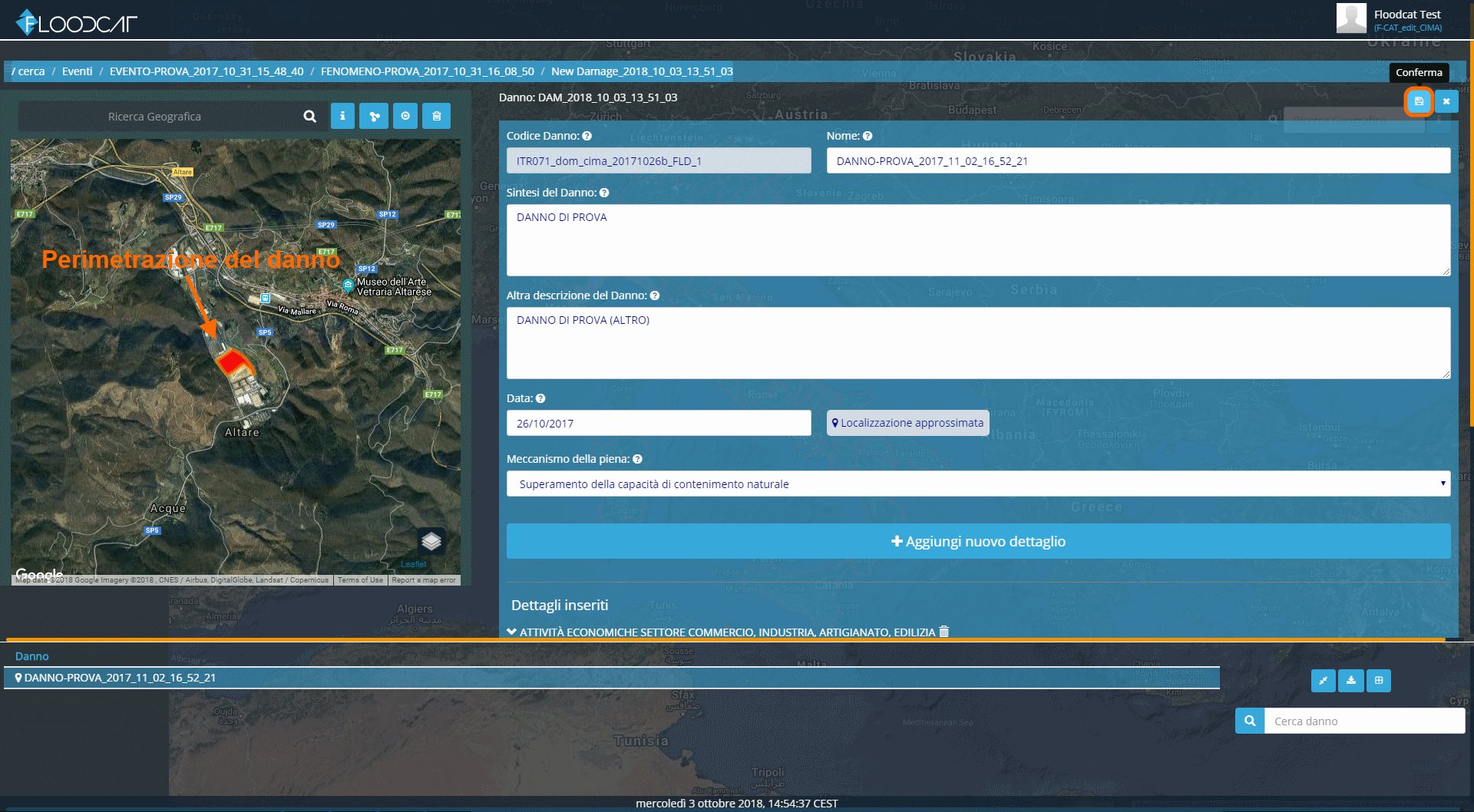Toggle the Localizzazione approssimata button
Image resolution: width=1474 pixels, height=812 pixels.
click(907, 423)
